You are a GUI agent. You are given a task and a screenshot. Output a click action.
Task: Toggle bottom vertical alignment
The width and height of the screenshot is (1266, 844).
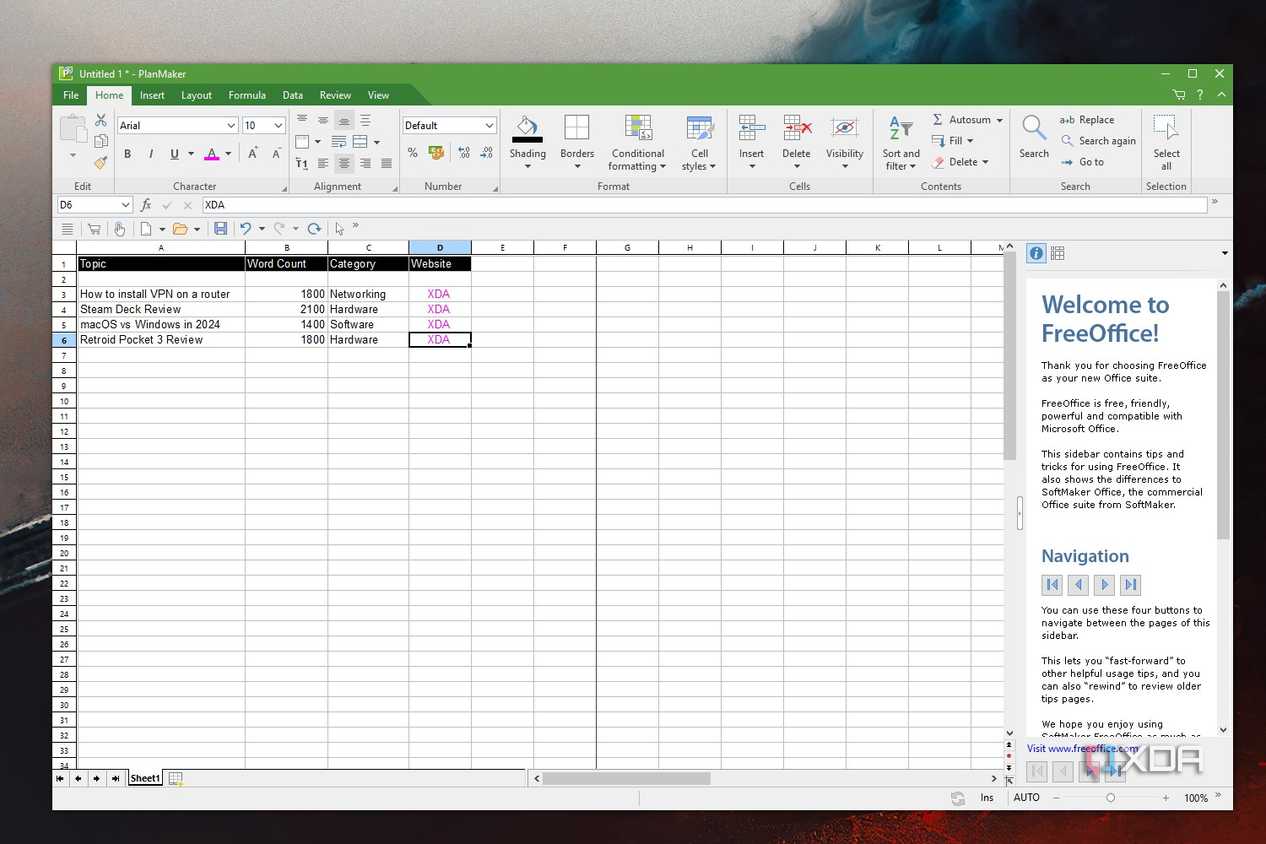click(x=344, y=120)
